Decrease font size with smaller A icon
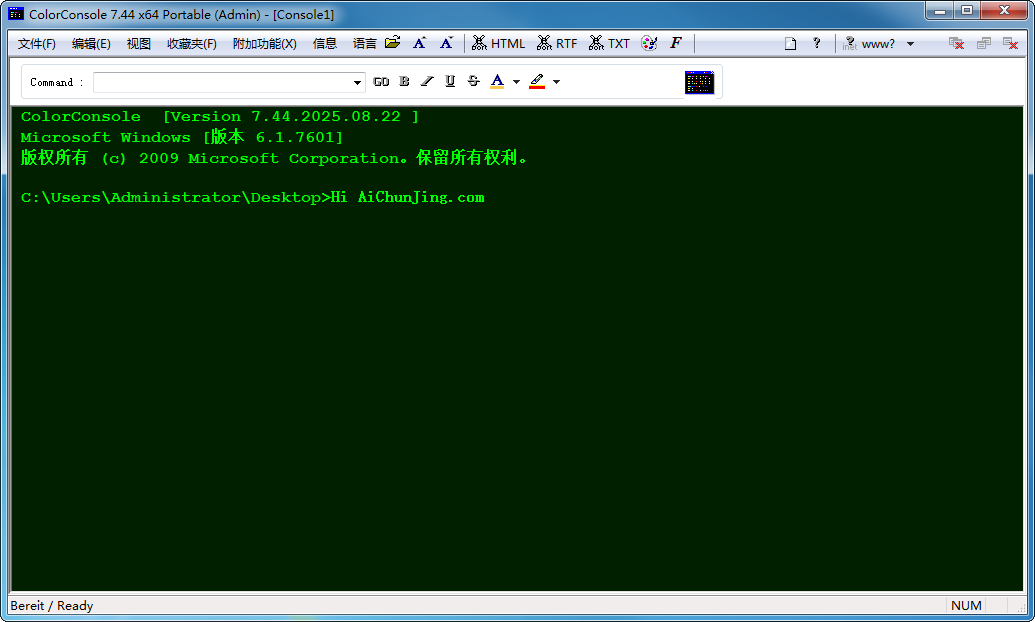This screenshot has width=1035, height=622. 446,43
